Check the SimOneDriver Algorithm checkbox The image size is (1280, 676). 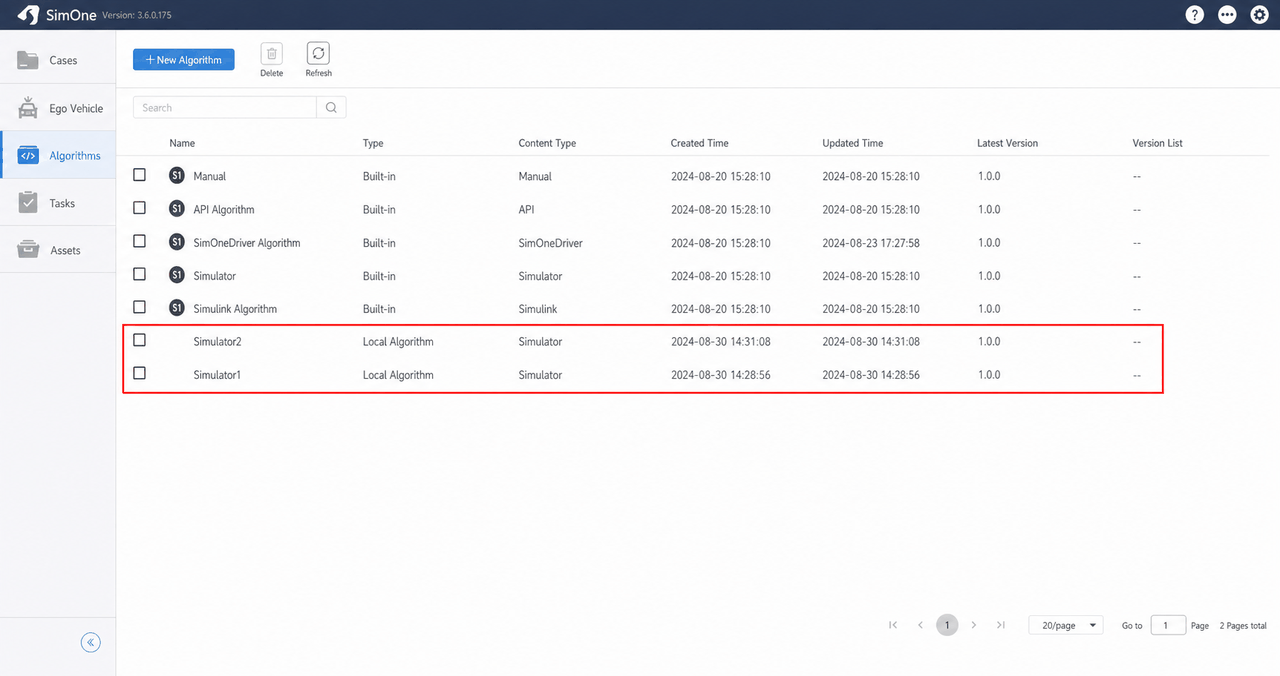pyautogui.click(x=139, y=241)
